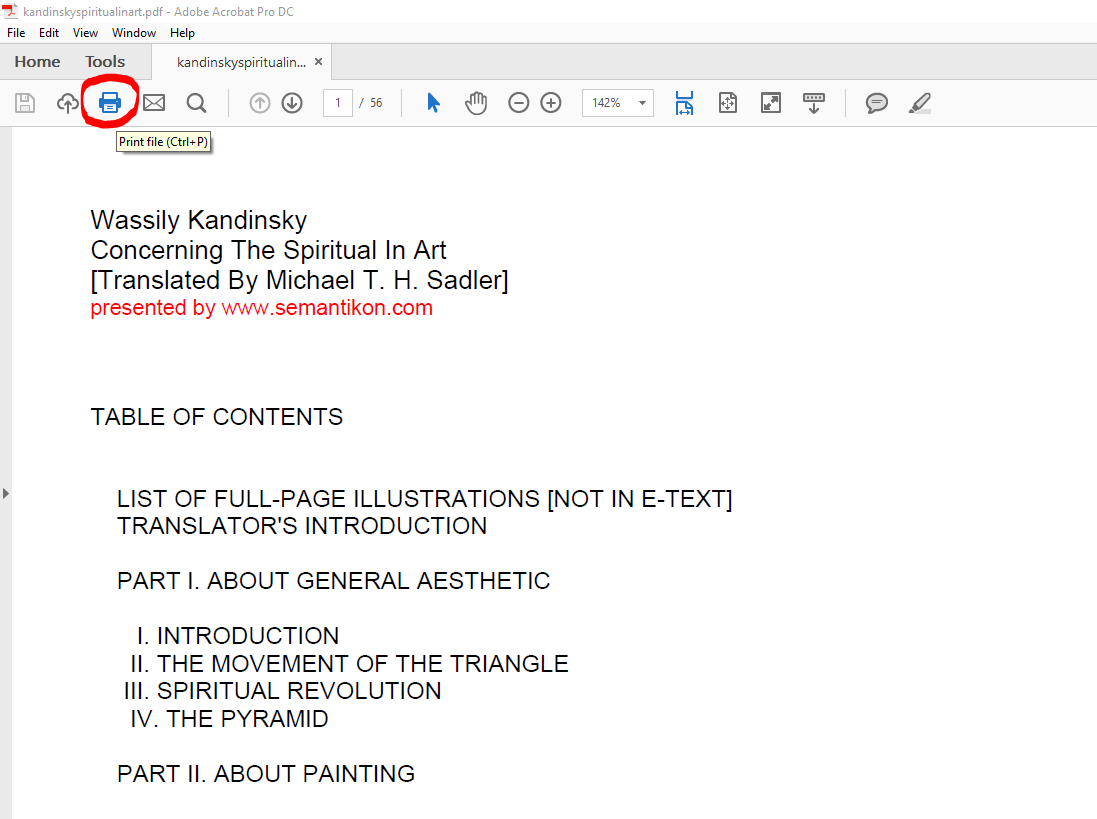
Task: Expand the left navigation pane arrow
Action: click(x=6, y=494)
